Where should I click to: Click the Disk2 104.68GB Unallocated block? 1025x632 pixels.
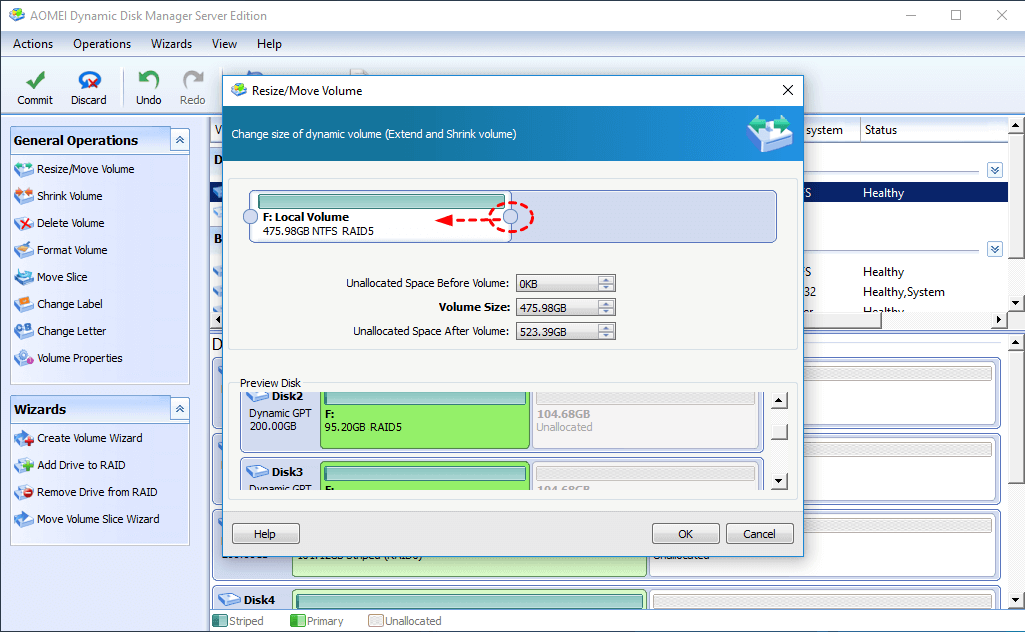point(645,420)
